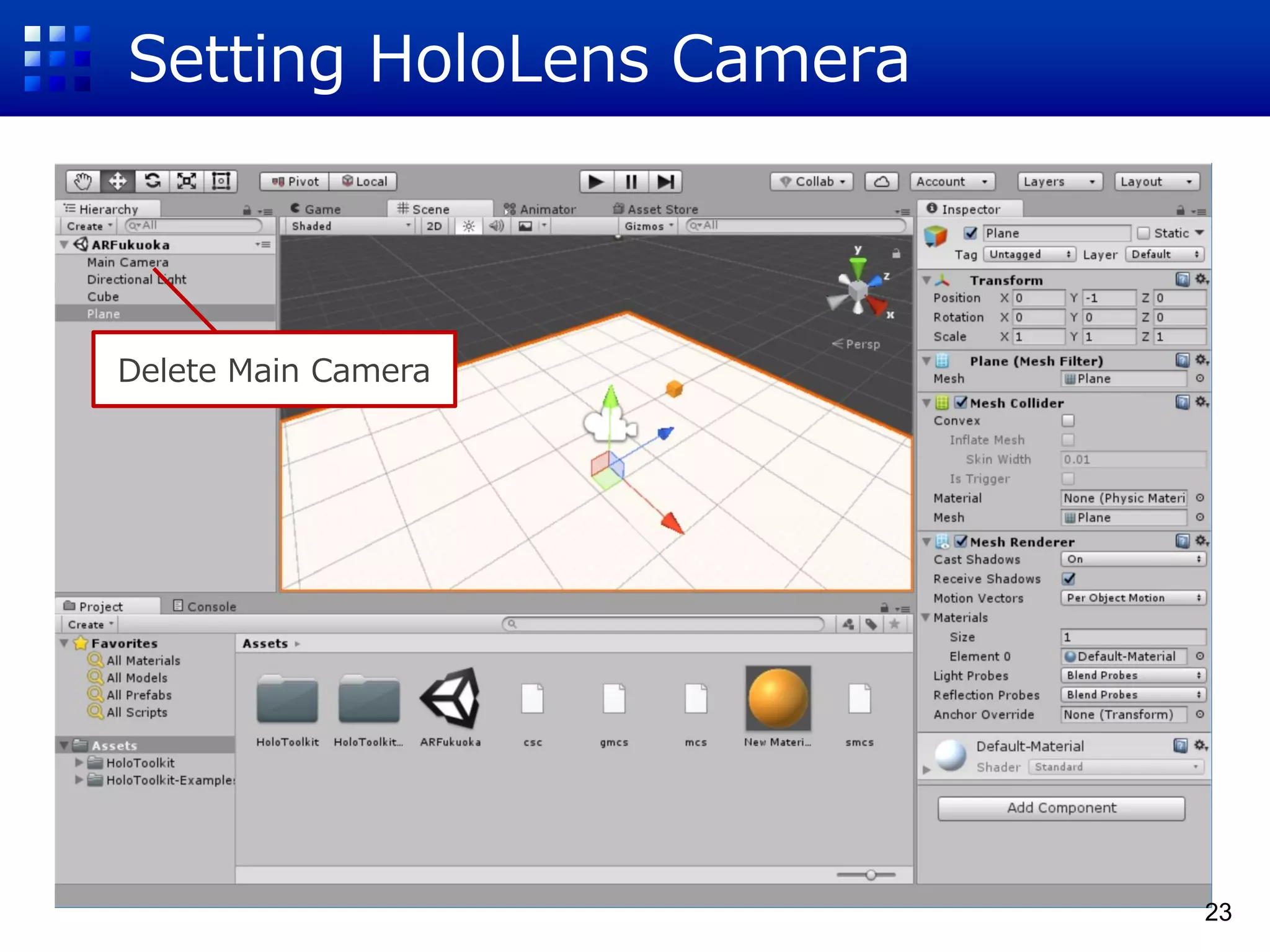Toggle the 2D scene view button
This screenshot has height=952, width=1270.
[x=434, y=226]
